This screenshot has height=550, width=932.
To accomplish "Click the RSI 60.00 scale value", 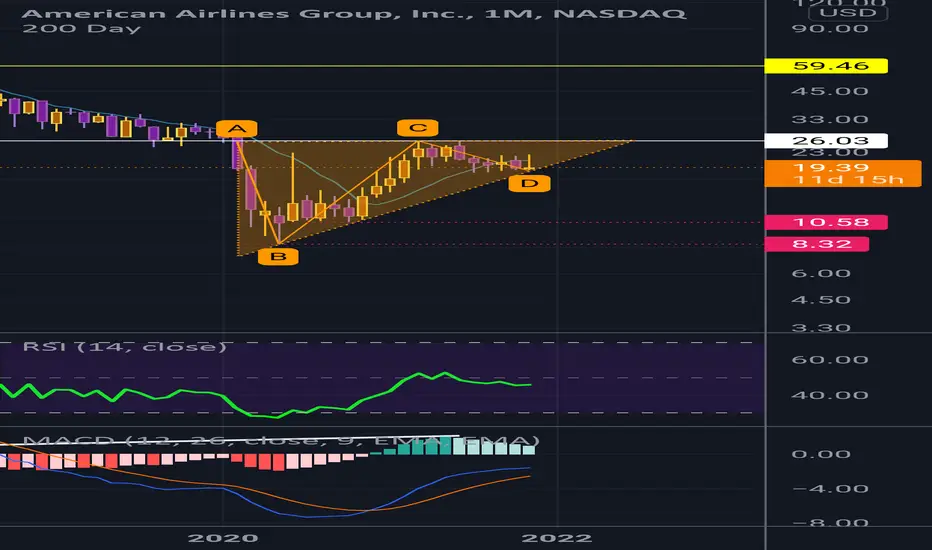I will [x=830, y=360].
